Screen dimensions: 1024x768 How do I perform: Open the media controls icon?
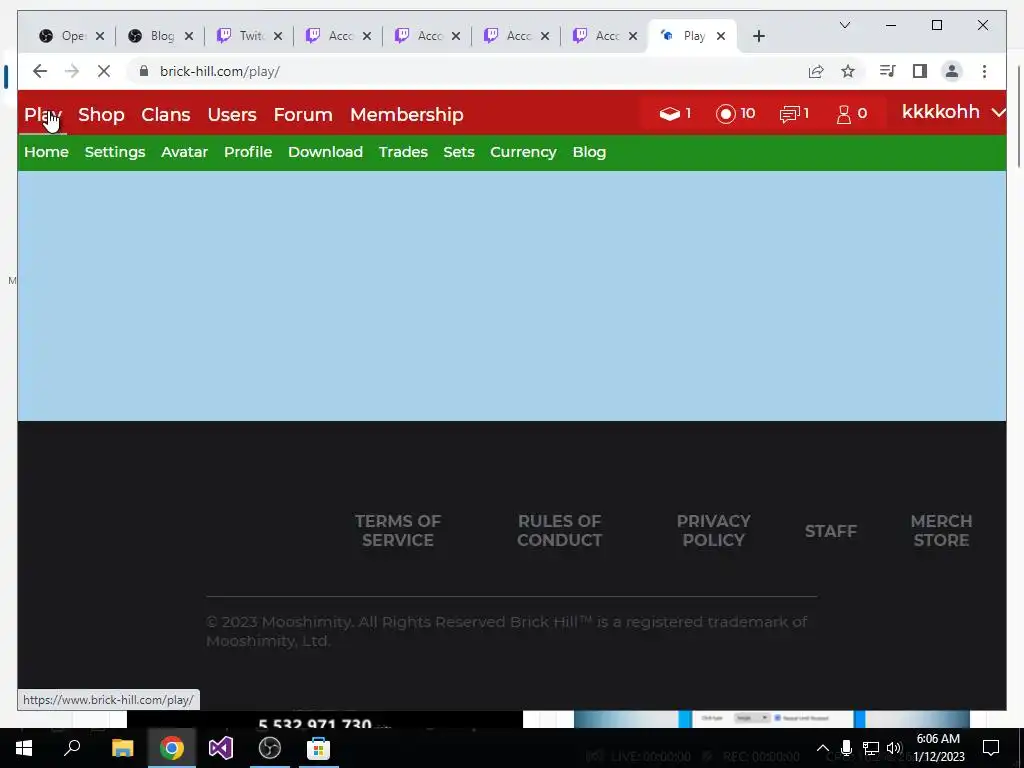[888, 71]
